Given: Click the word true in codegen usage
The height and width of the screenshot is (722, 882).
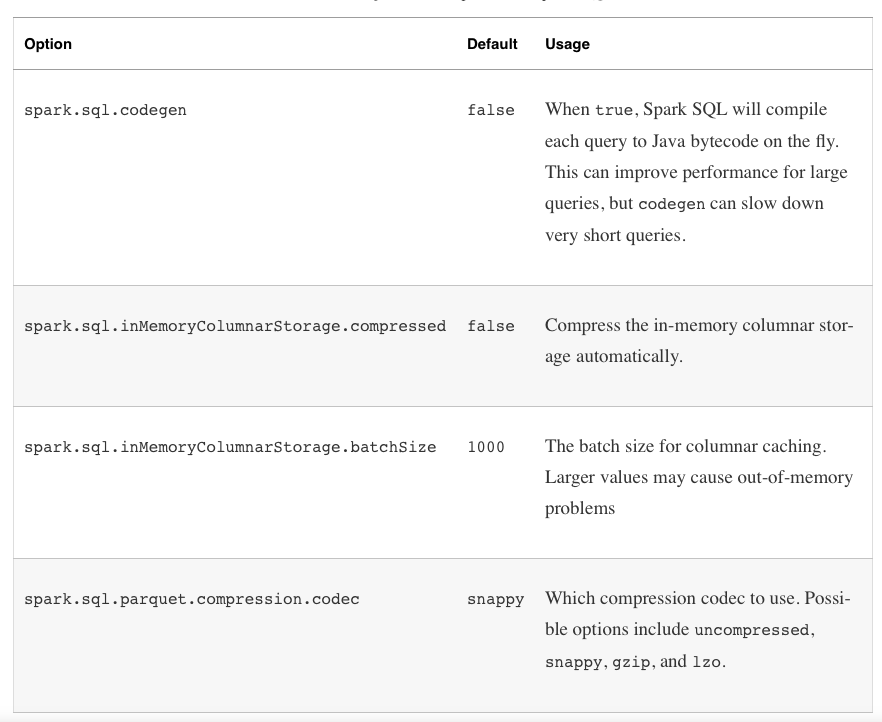Looking at the screenshot, I should pos(613,110).
